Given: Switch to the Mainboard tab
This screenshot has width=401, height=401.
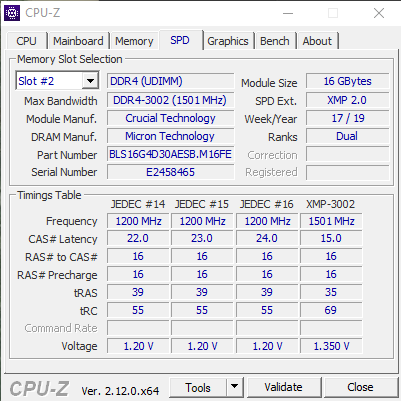Looking at the screenshot, I should [x=78, y=41].
